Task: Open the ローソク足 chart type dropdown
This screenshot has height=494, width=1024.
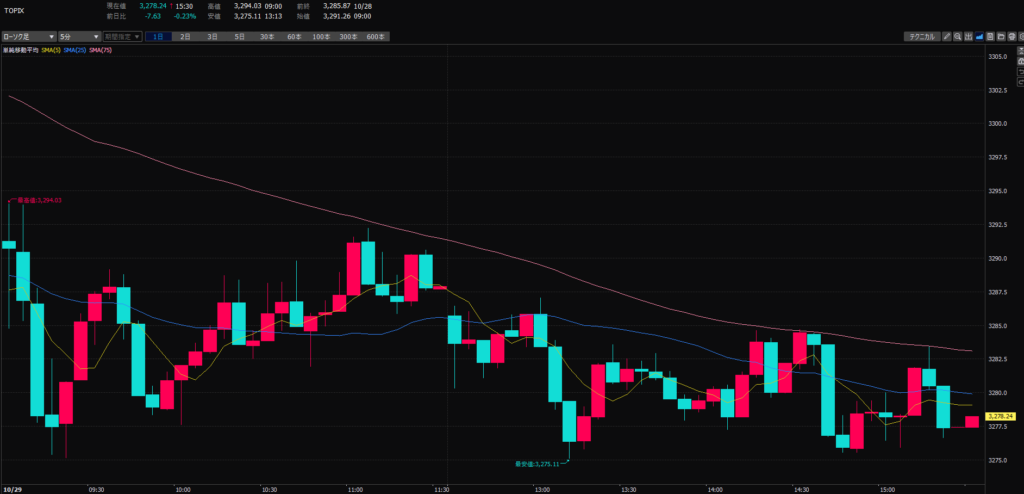Action: coord(28,36)
